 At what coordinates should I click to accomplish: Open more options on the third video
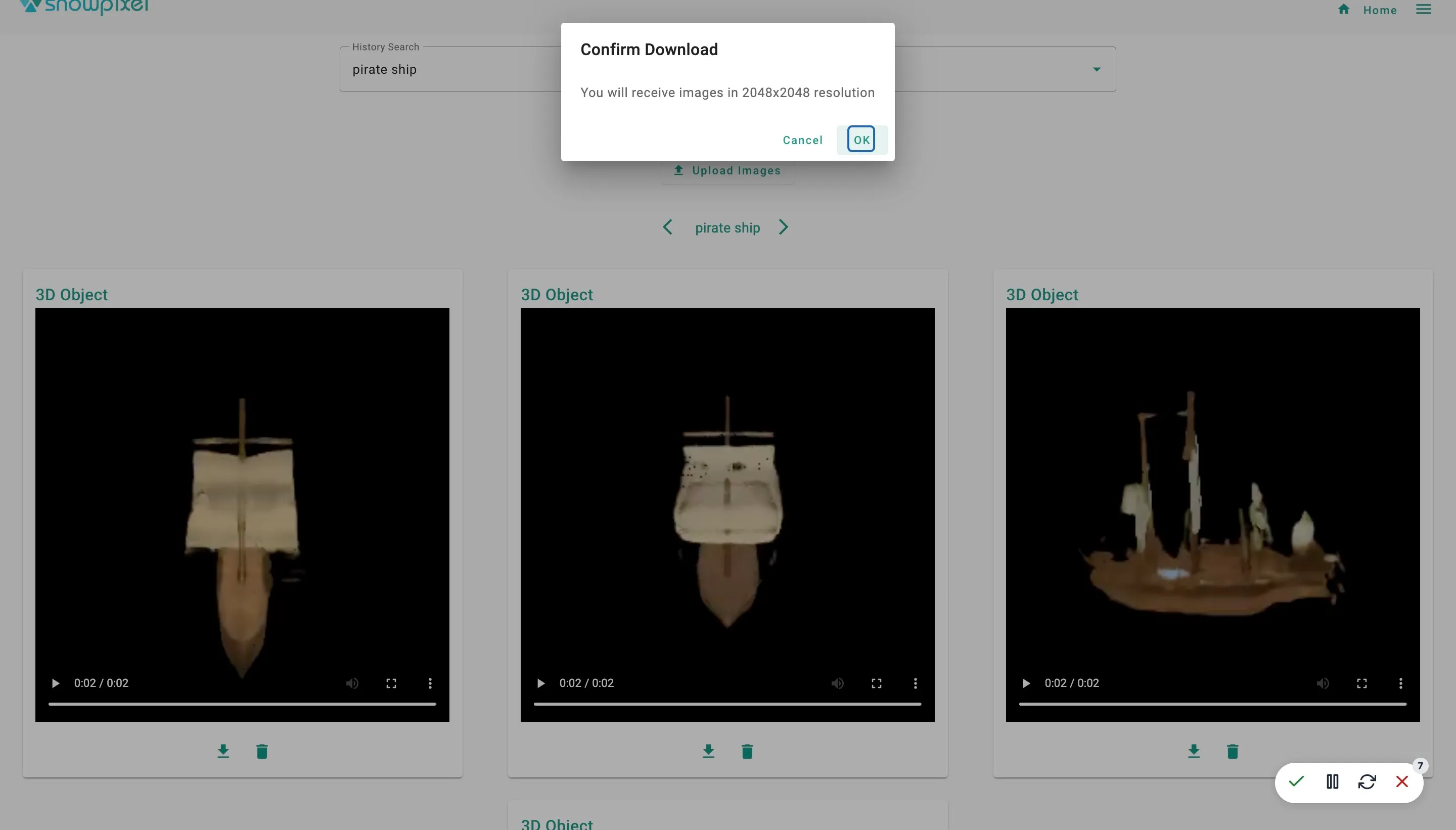pos(1400,683)
